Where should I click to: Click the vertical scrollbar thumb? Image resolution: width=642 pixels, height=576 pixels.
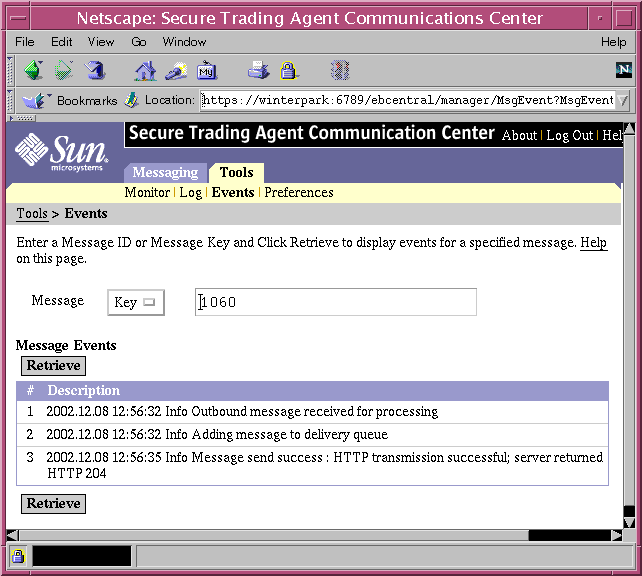[x=629, y=321]
